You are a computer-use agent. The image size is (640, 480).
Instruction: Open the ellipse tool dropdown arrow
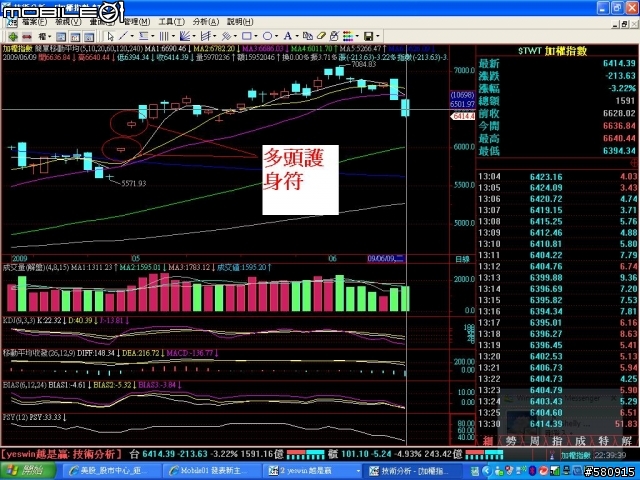coord(276,36)
